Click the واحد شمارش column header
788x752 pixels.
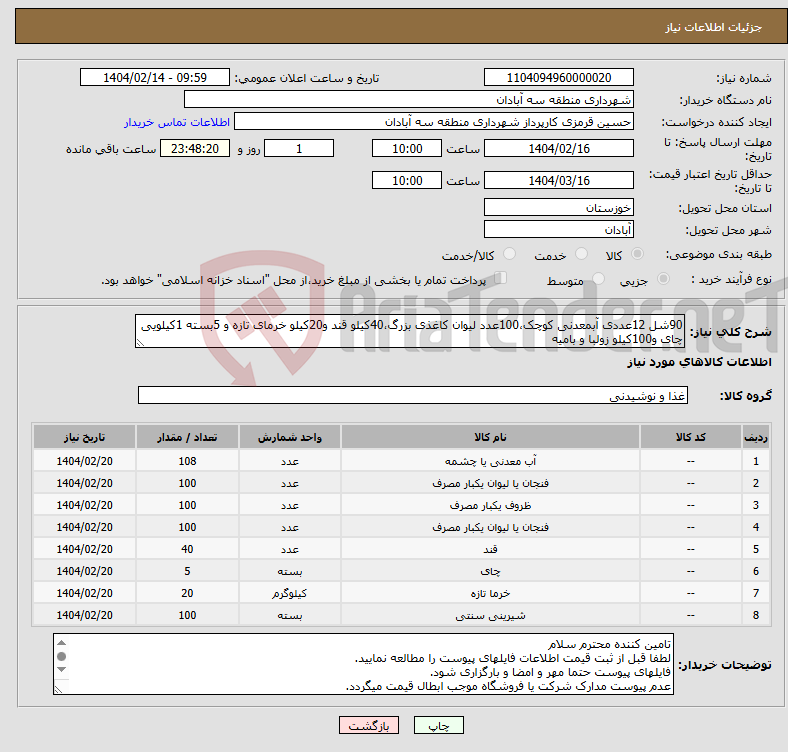point(290,437)
